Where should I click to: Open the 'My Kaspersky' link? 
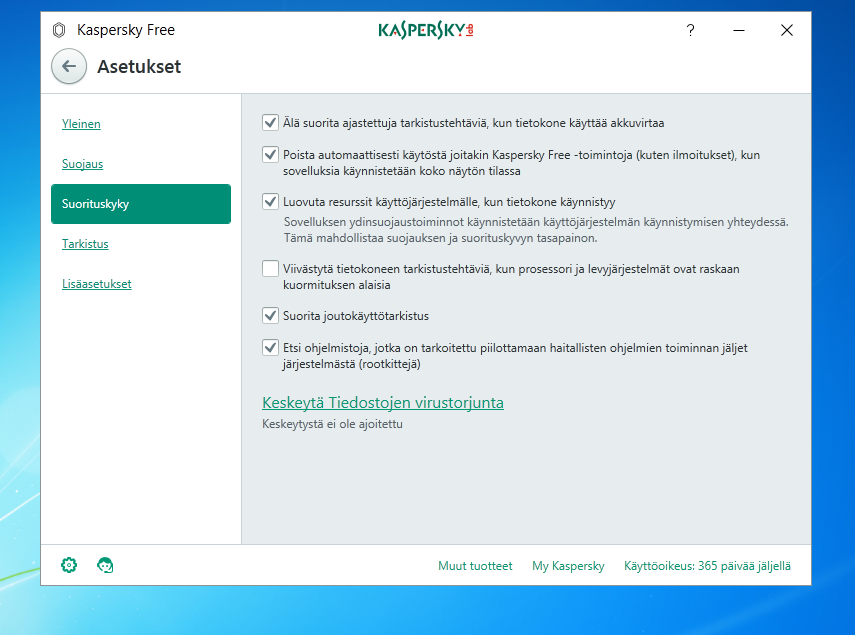(568, 566)
